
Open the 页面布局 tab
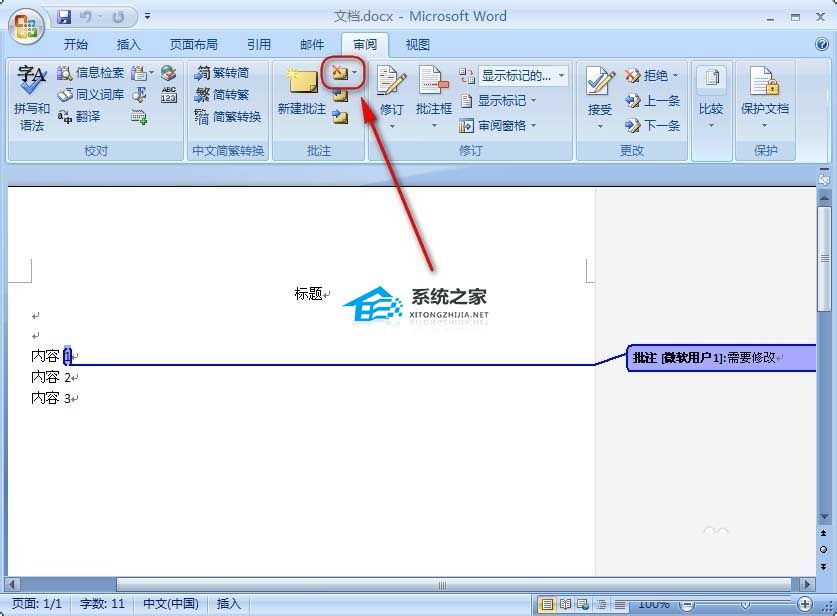pos(193,44)
